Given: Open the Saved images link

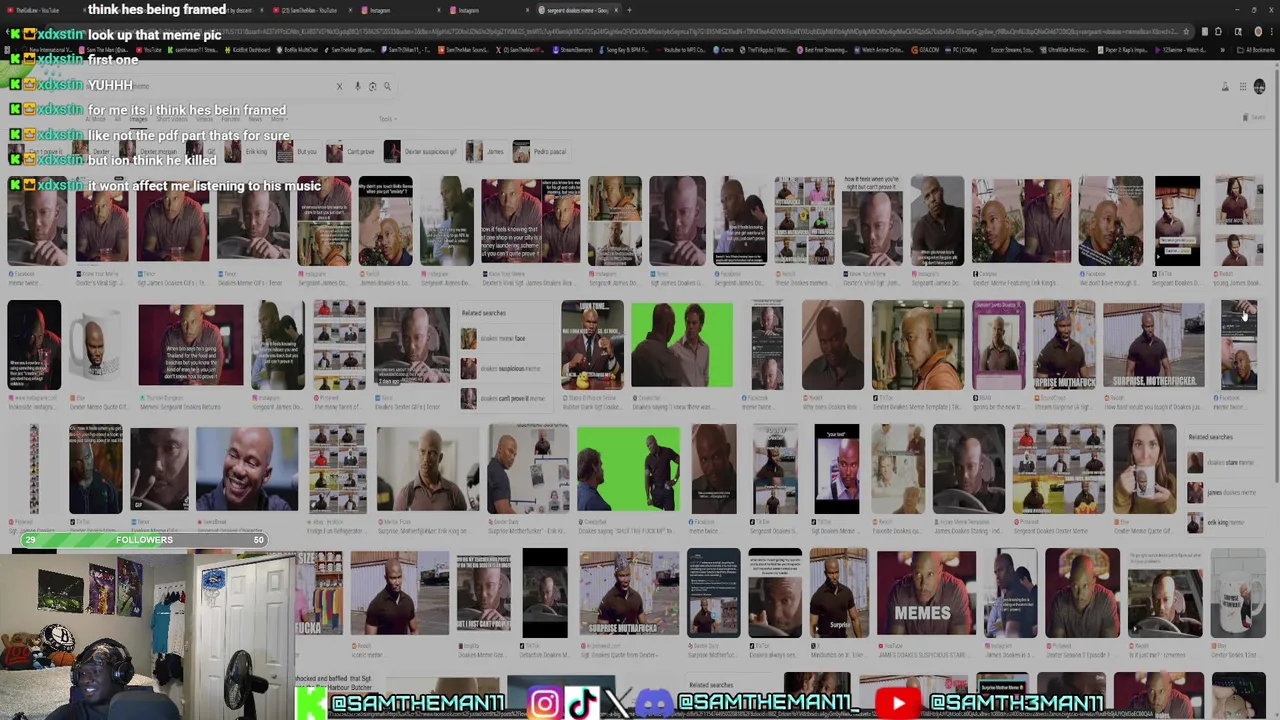Looking at the screenshot, I should coord(1252,118).
